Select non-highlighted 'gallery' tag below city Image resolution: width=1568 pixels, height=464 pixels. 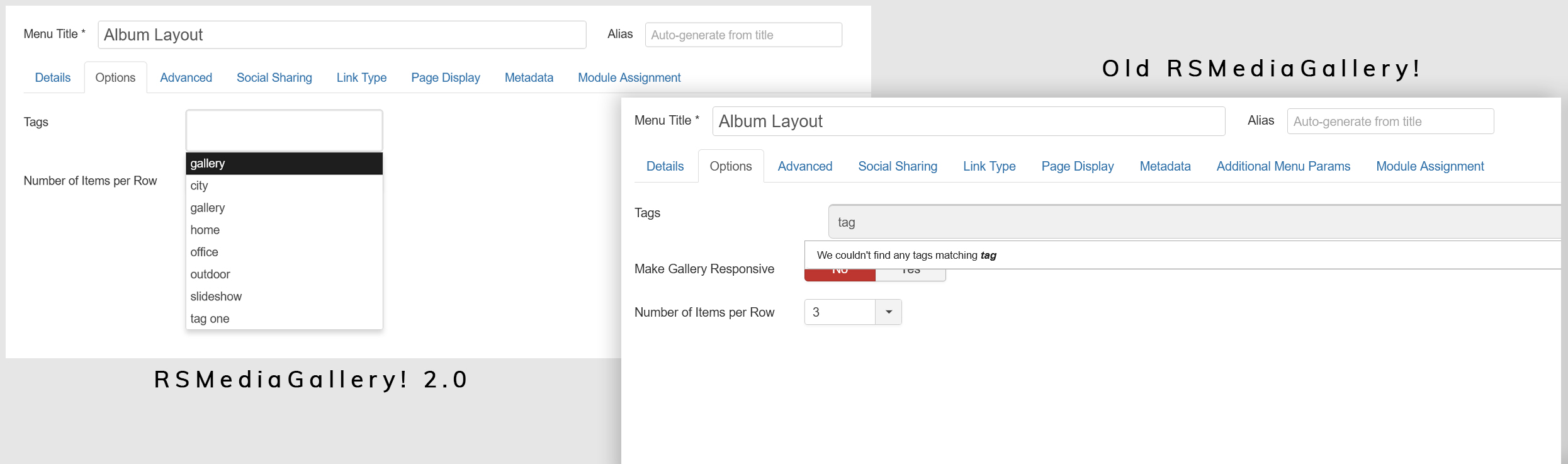click(x=284, y=208)
